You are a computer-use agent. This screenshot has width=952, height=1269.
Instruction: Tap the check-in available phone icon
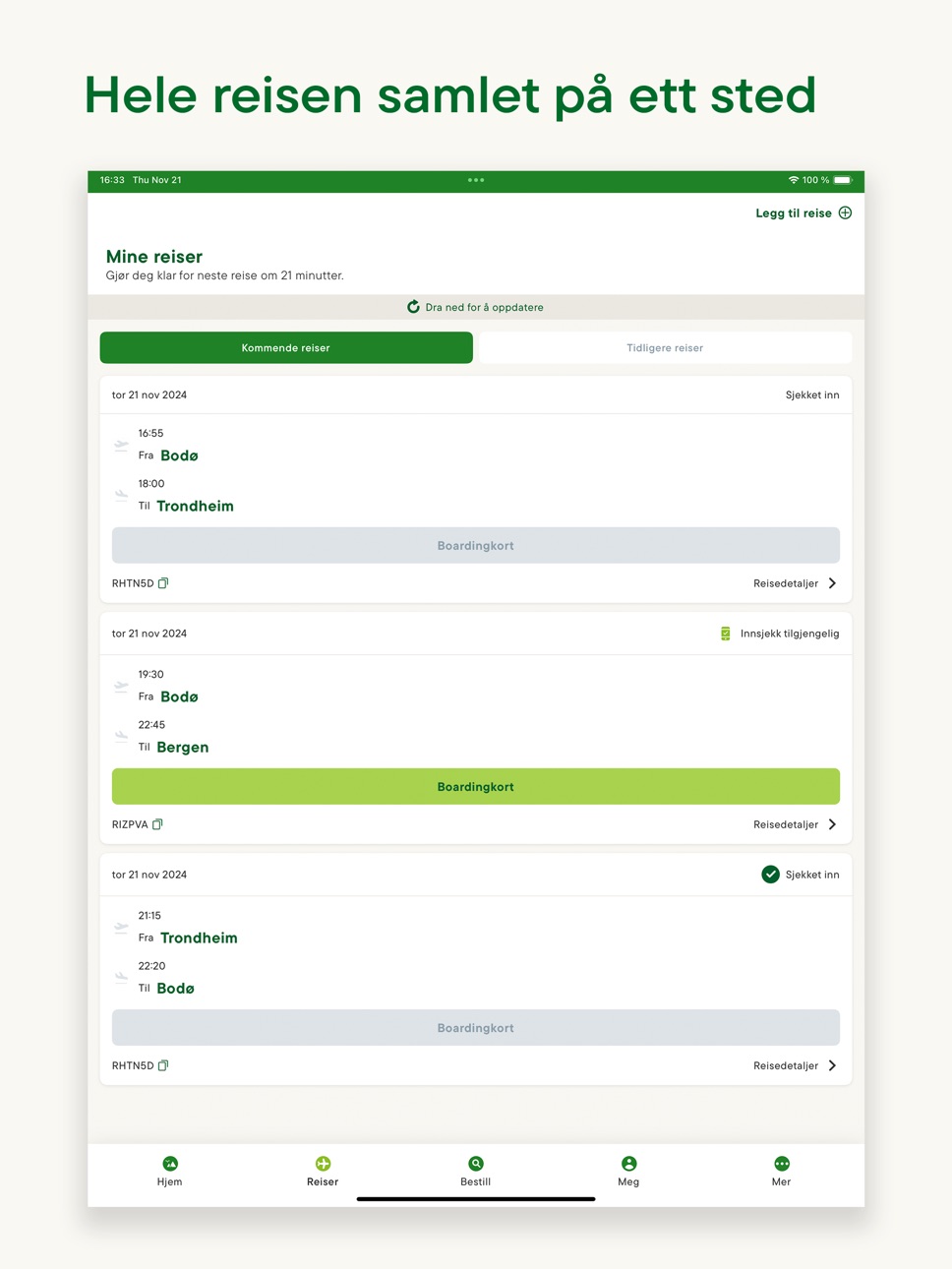(x=725, y=634)
